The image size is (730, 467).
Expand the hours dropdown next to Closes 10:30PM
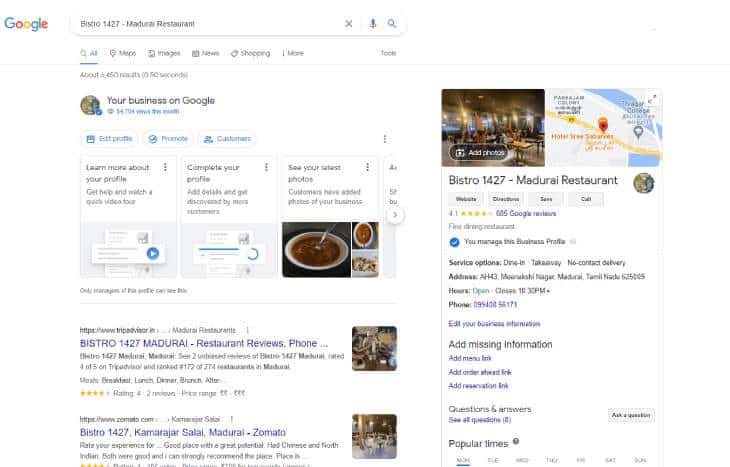(548, 291)
